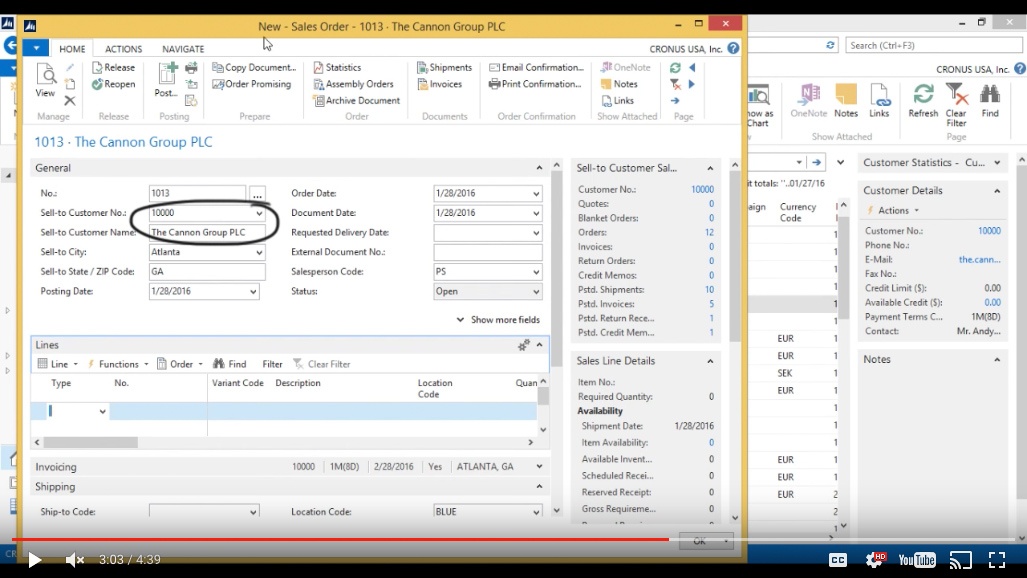
Task: Click the Orders count 12 link
Action: pos(709,232)
